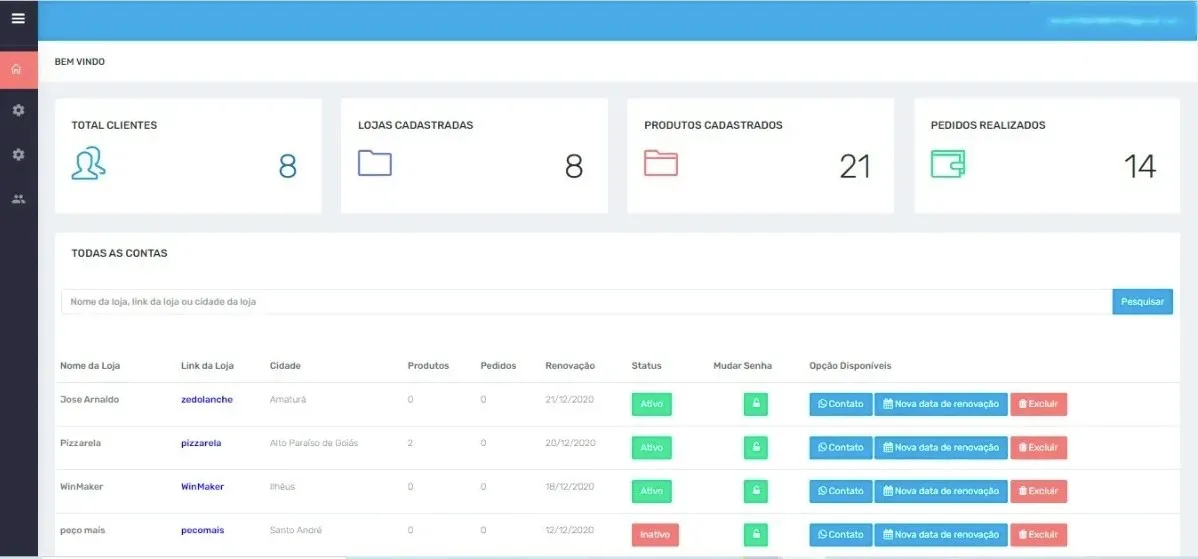Open the first gear settings sidebar icon

tap(18, 111)
